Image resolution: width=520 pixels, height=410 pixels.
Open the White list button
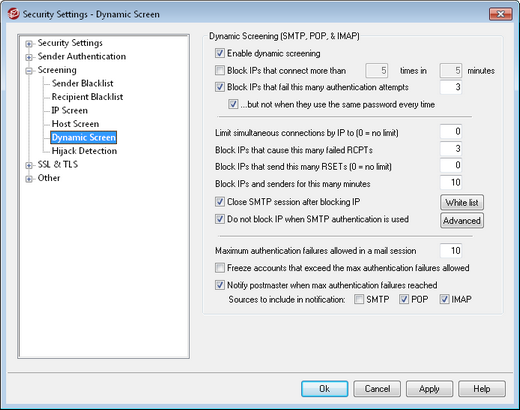pos(462,203)
